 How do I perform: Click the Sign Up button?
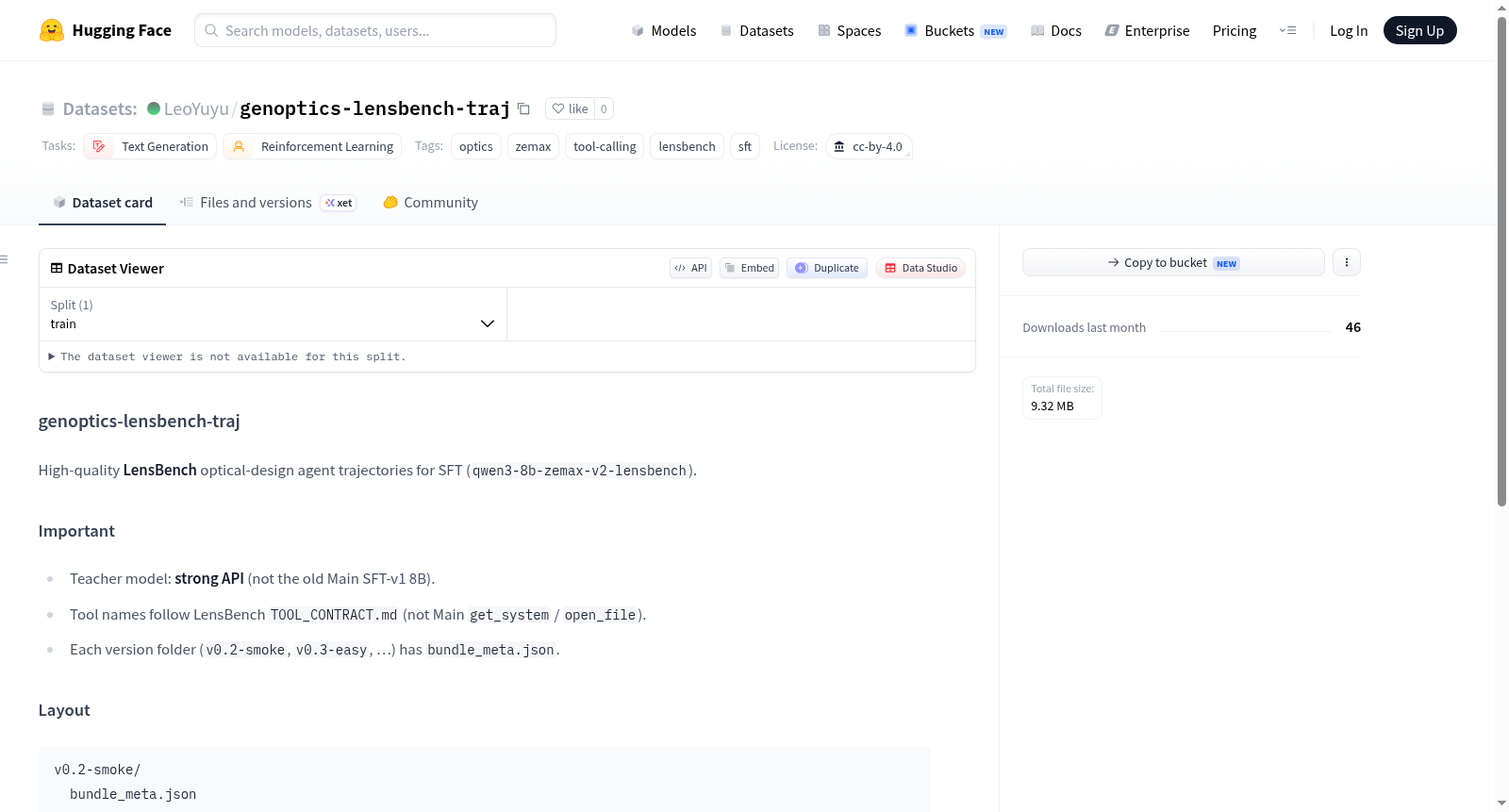pos(1419,30)
